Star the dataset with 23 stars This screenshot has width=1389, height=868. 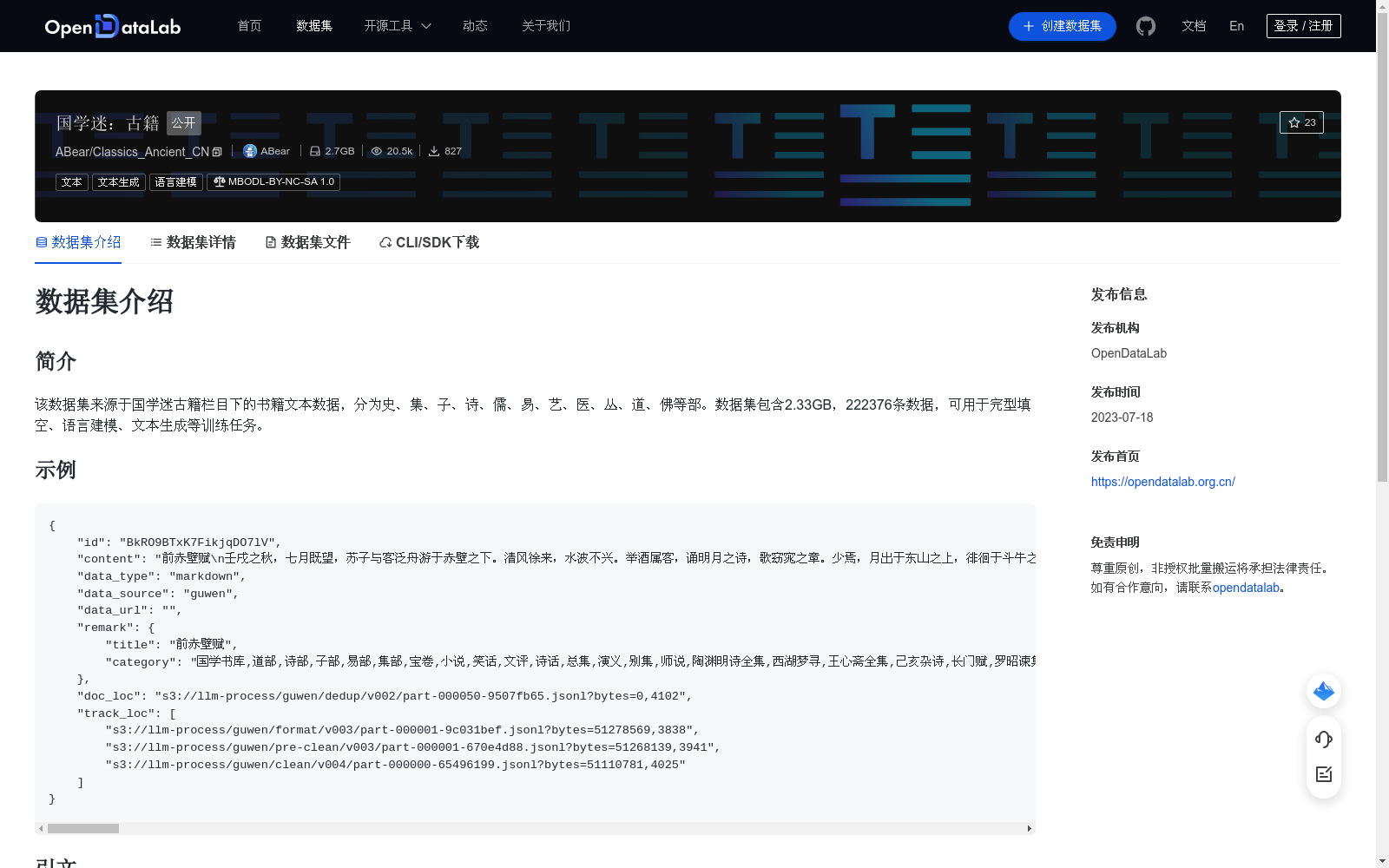tap(1301, 122)
